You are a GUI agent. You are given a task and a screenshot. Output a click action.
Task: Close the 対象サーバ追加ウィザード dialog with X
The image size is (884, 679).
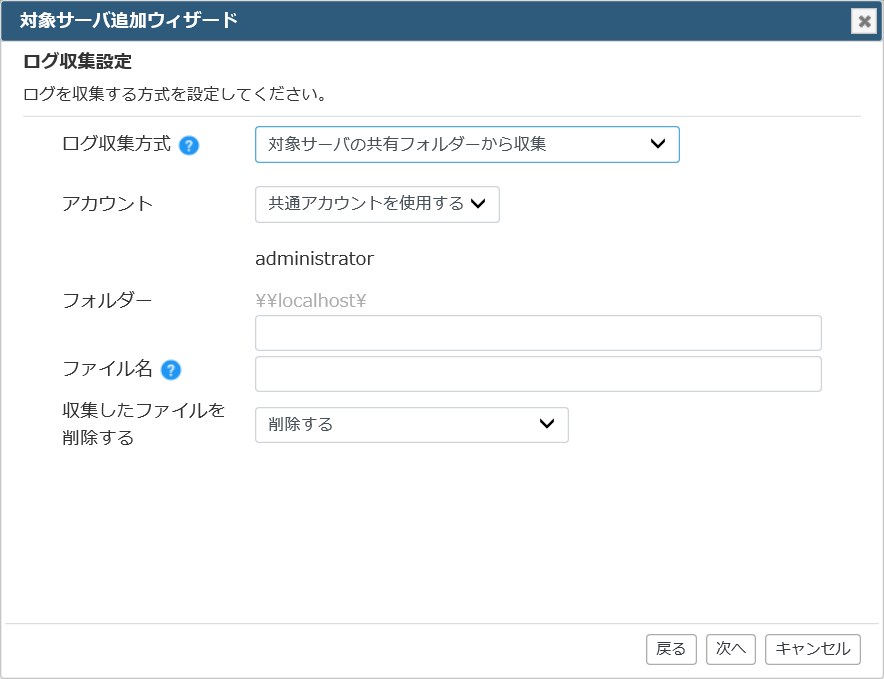[864, 21]
